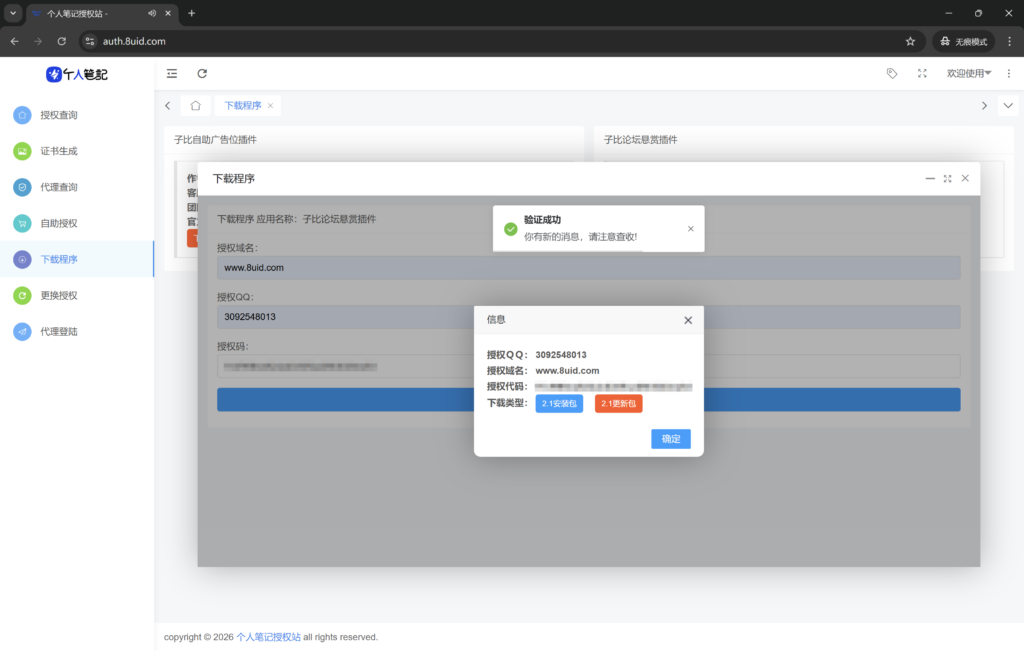Open the 个人笔记授权站 footer link

[x=268, y=637]
